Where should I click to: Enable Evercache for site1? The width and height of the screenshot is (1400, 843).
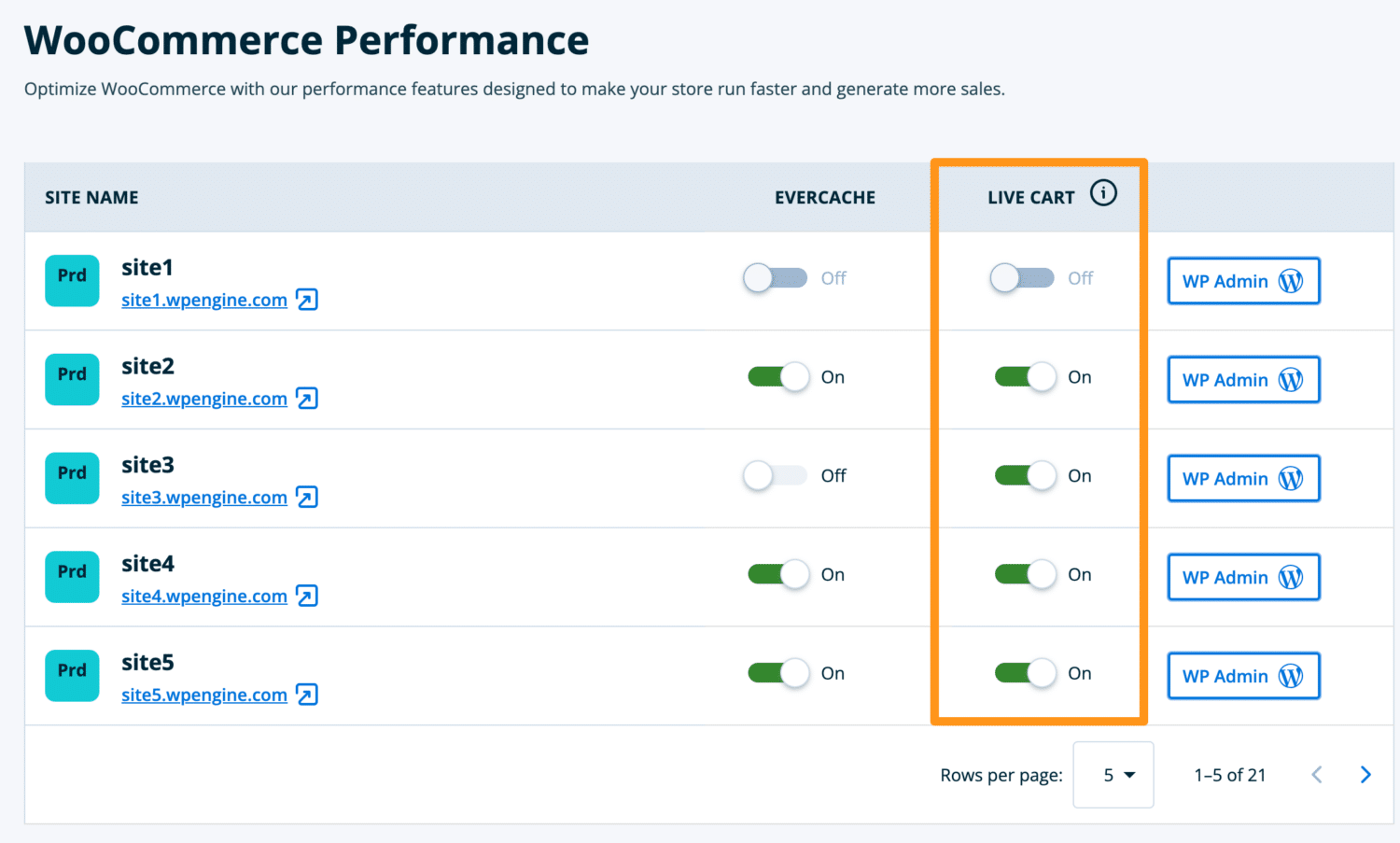(775, 277)
